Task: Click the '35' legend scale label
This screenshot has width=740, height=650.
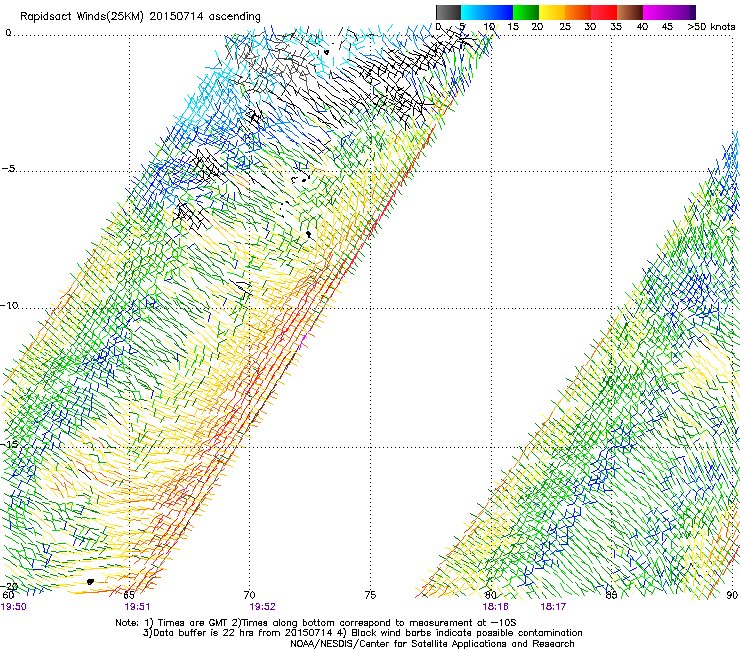Action: point(616,27)
